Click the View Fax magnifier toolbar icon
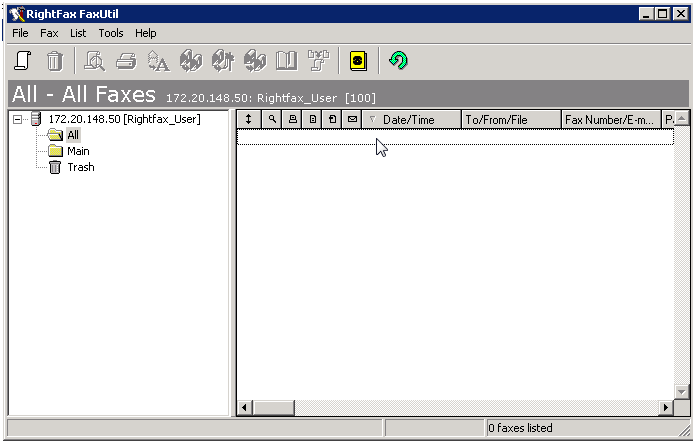 click(94, 61)
